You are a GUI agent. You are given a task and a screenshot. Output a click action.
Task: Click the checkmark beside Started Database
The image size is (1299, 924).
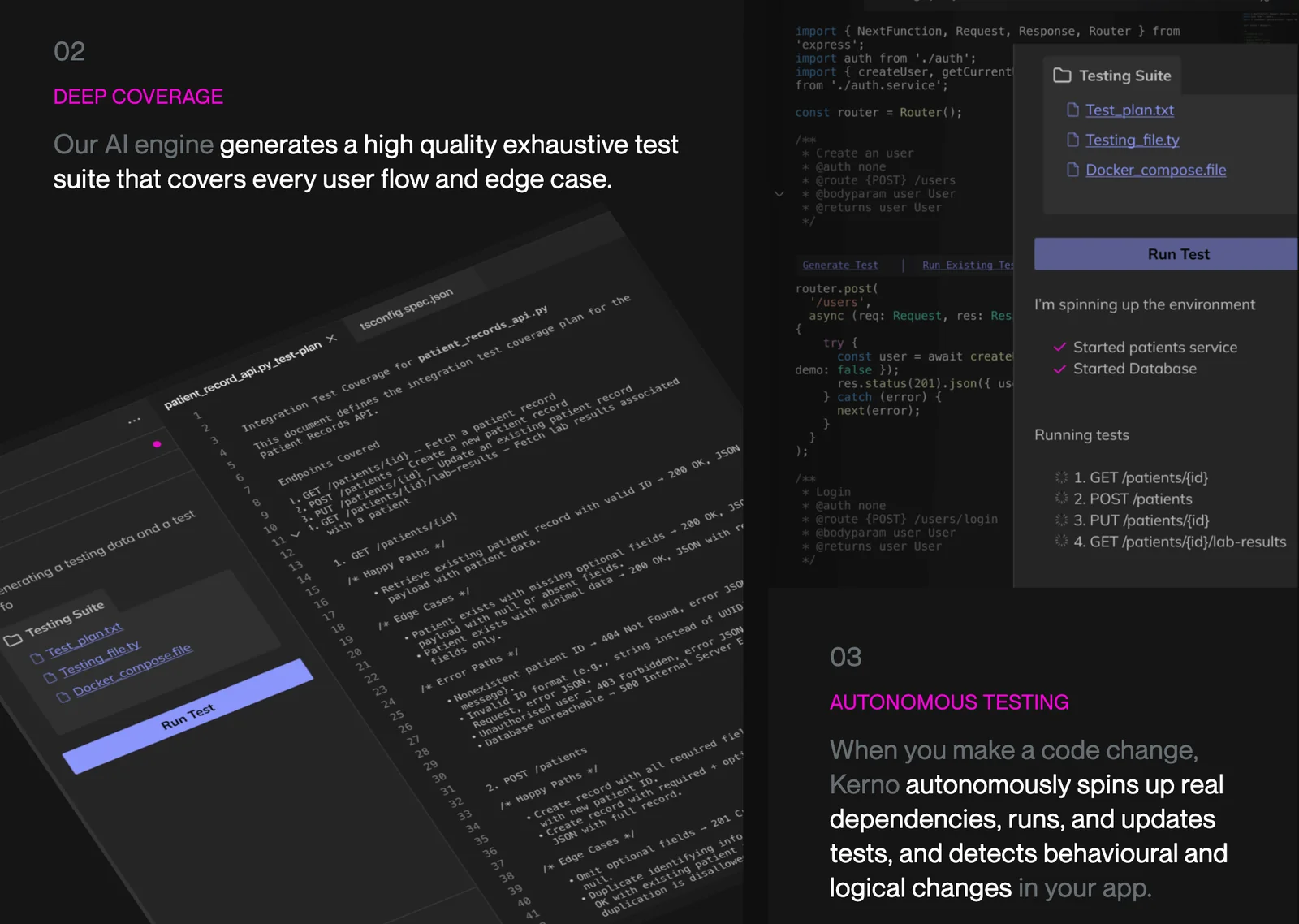[1059, 369]
